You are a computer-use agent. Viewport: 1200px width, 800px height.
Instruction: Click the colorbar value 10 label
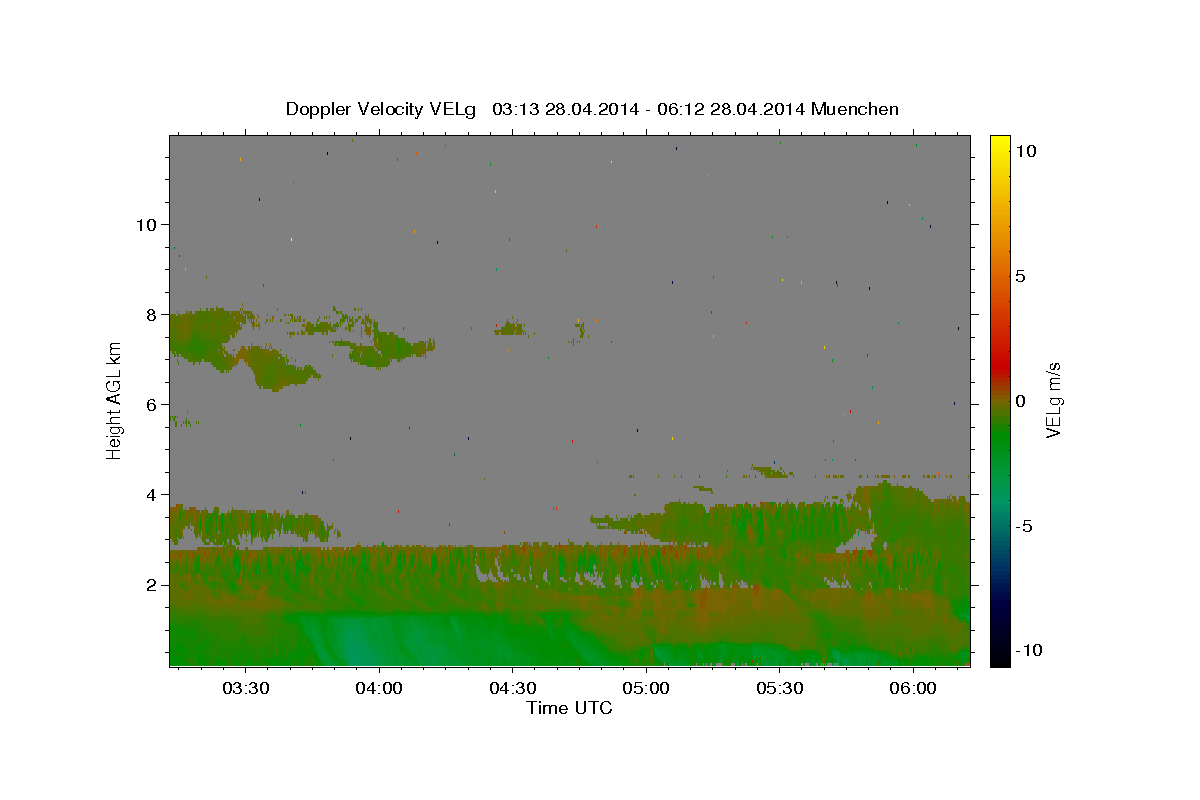(x=1025, y=151)
